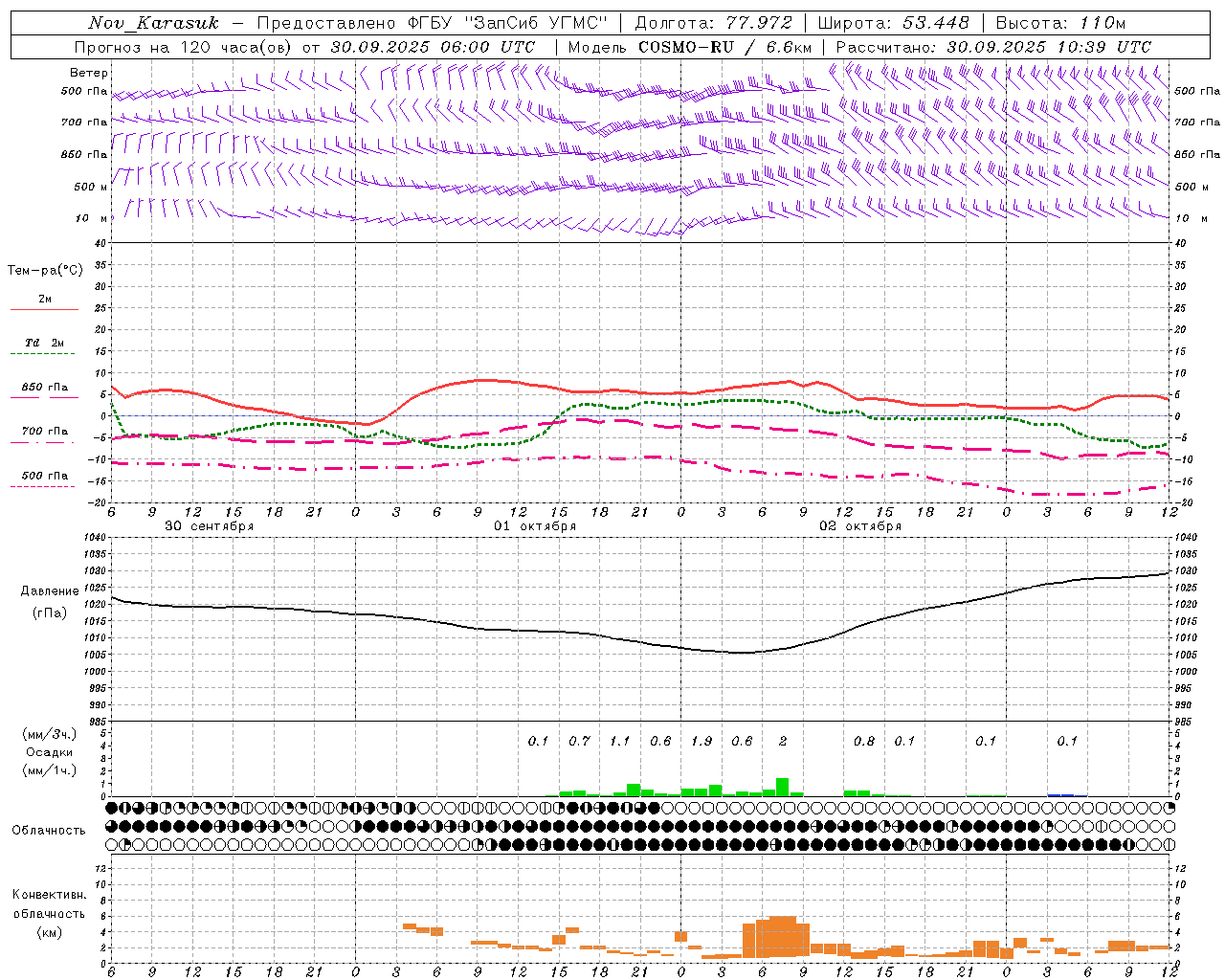Click the 2 three-hour precipitation value
Viewport: 1225px width, 980px height.
pyautogui.click(x=783, y=741)
